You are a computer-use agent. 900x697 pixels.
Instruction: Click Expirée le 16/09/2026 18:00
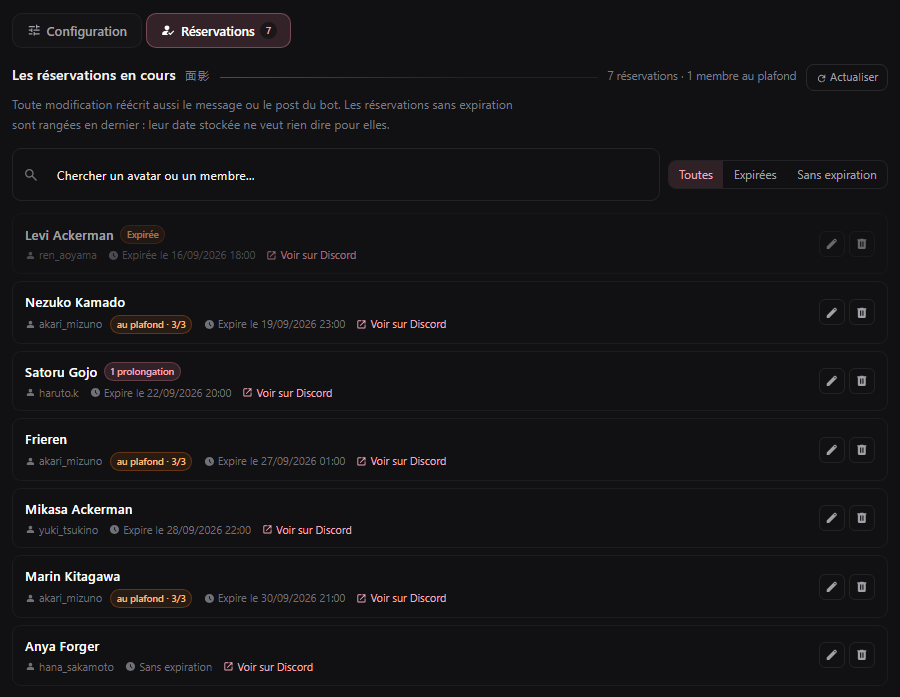(x=182, y=255)
